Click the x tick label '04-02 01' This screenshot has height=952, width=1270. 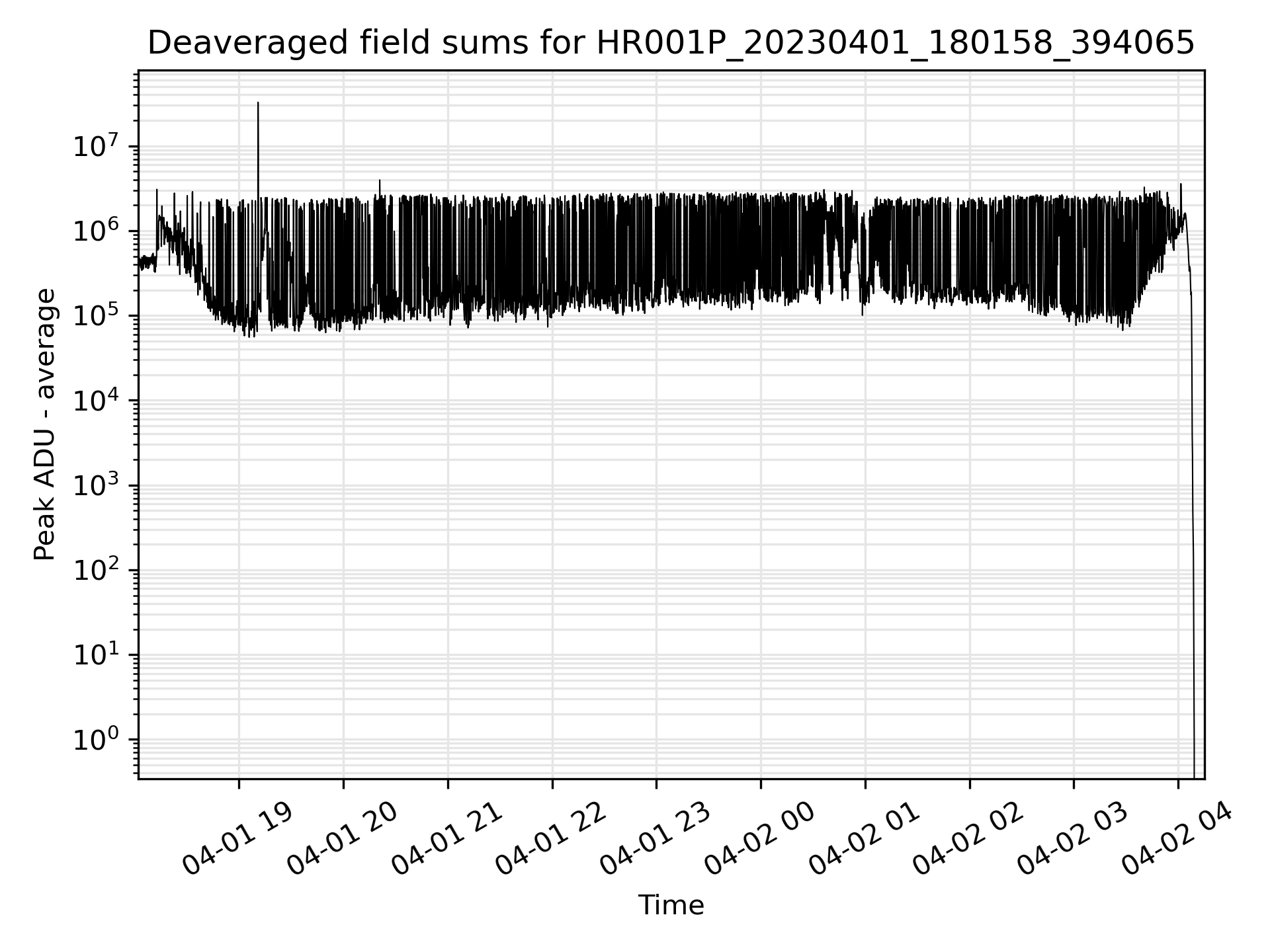tap(864, 840)
